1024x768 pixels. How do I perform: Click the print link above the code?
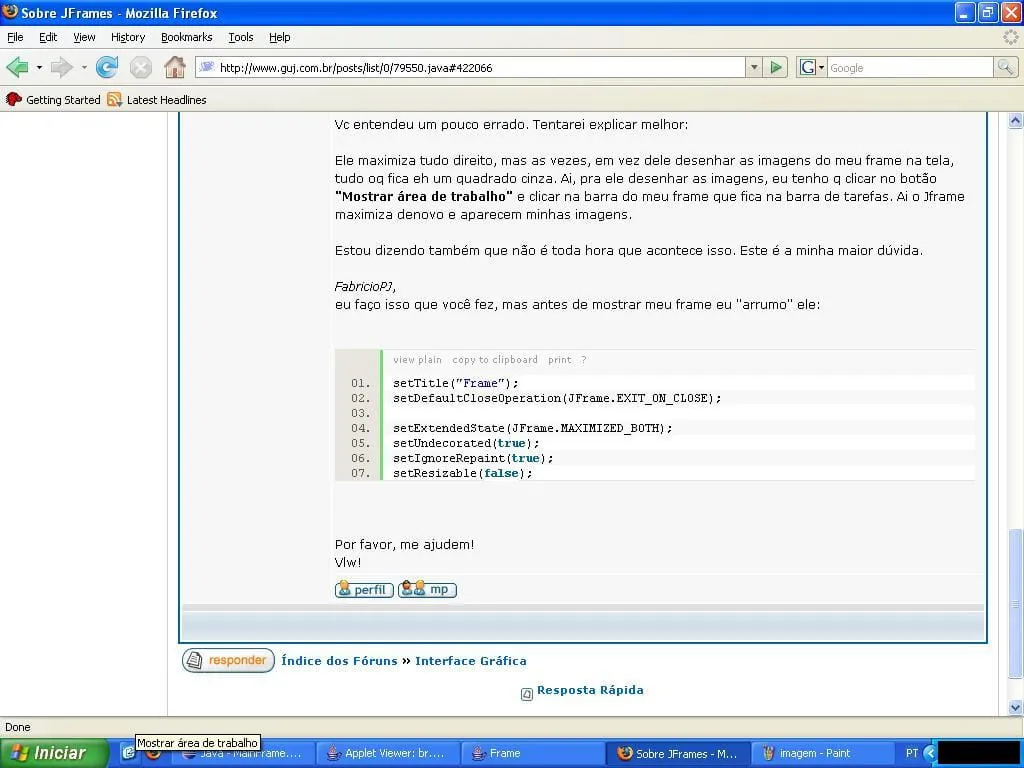[560, 360]
